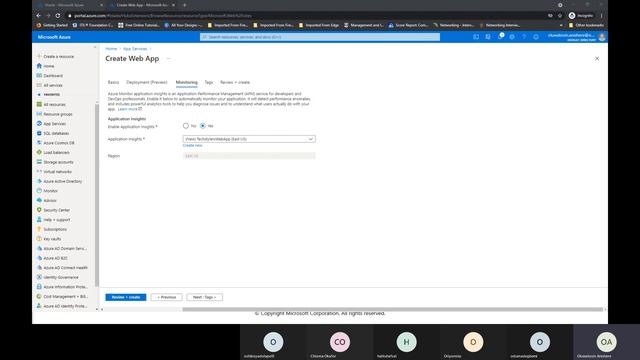640x360 pixels.
Task: Open the Cloud Shell icon in Azure header
Action: (476, 37)
